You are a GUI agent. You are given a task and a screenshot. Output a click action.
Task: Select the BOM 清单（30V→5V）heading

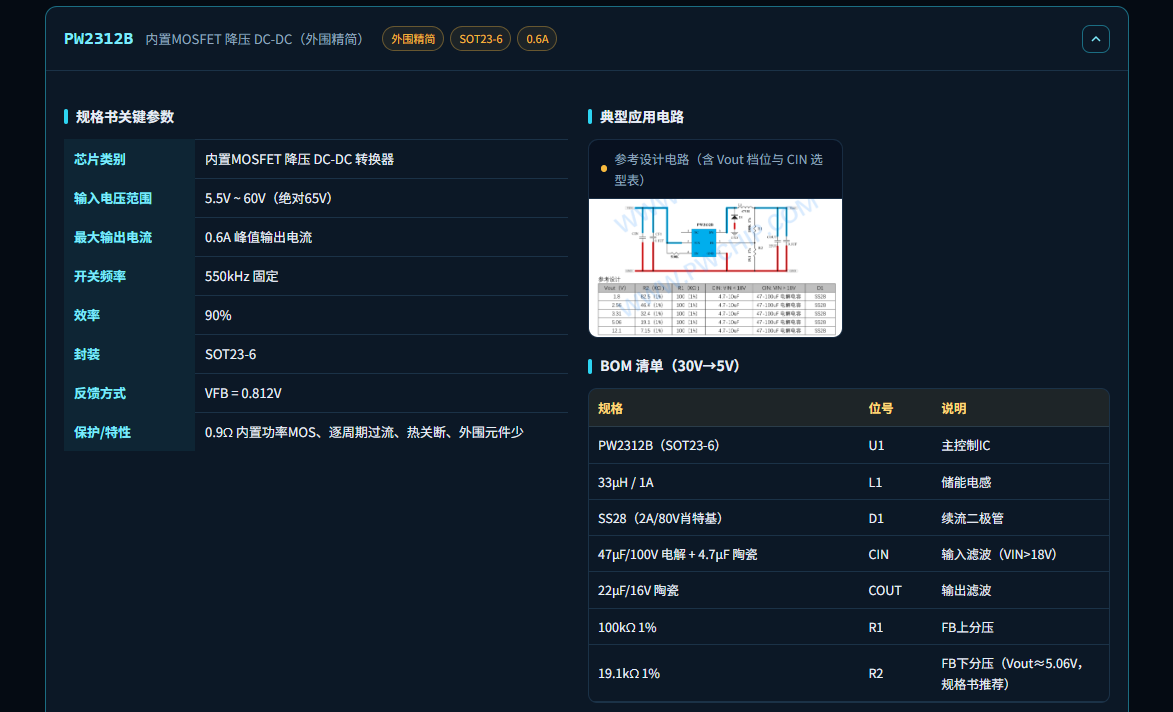pyautogui.click(x=670, y=366)
